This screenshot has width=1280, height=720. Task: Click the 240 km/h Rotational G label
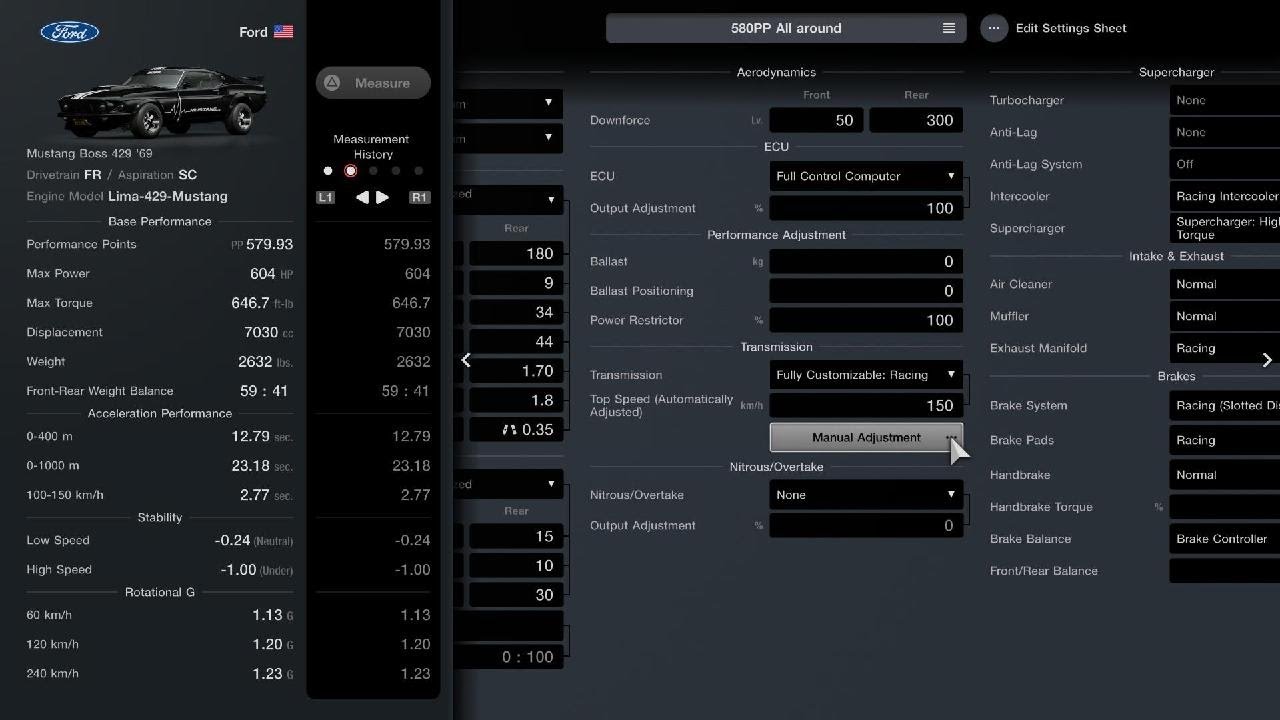tap(53, 674)
